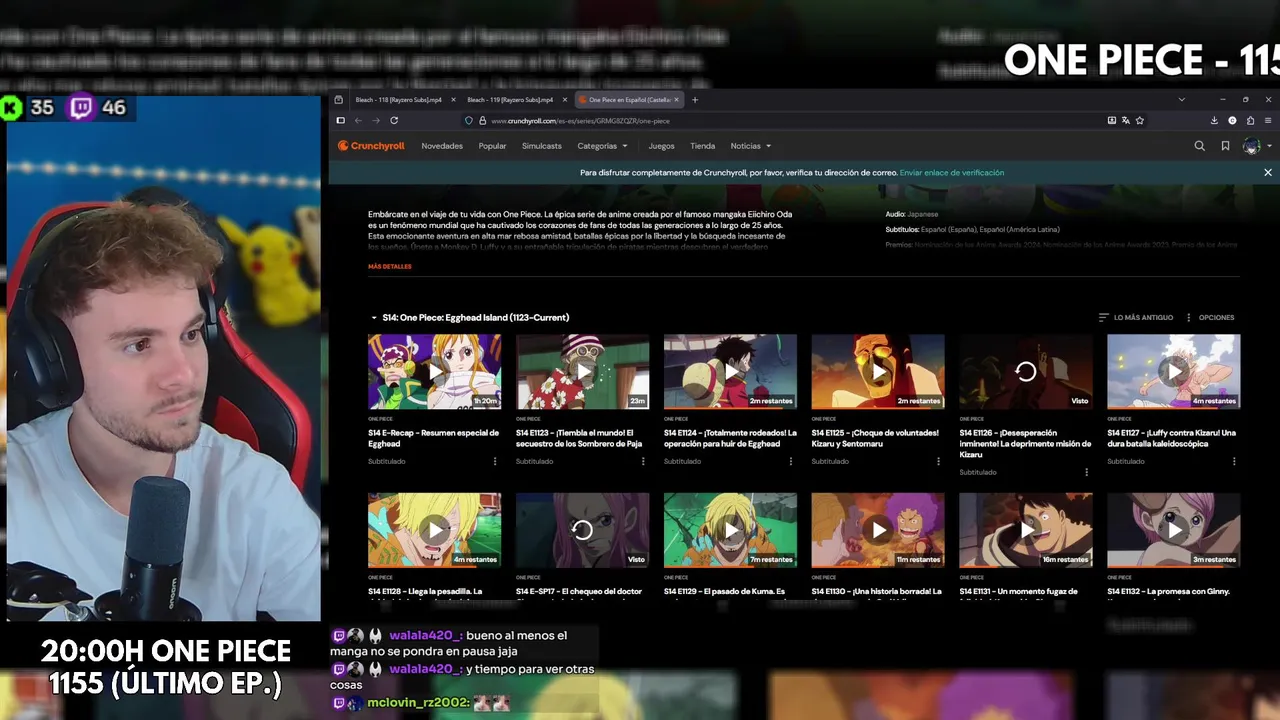
Task: Open more options for E1126 episode
Action: (x=1086, y=472)
